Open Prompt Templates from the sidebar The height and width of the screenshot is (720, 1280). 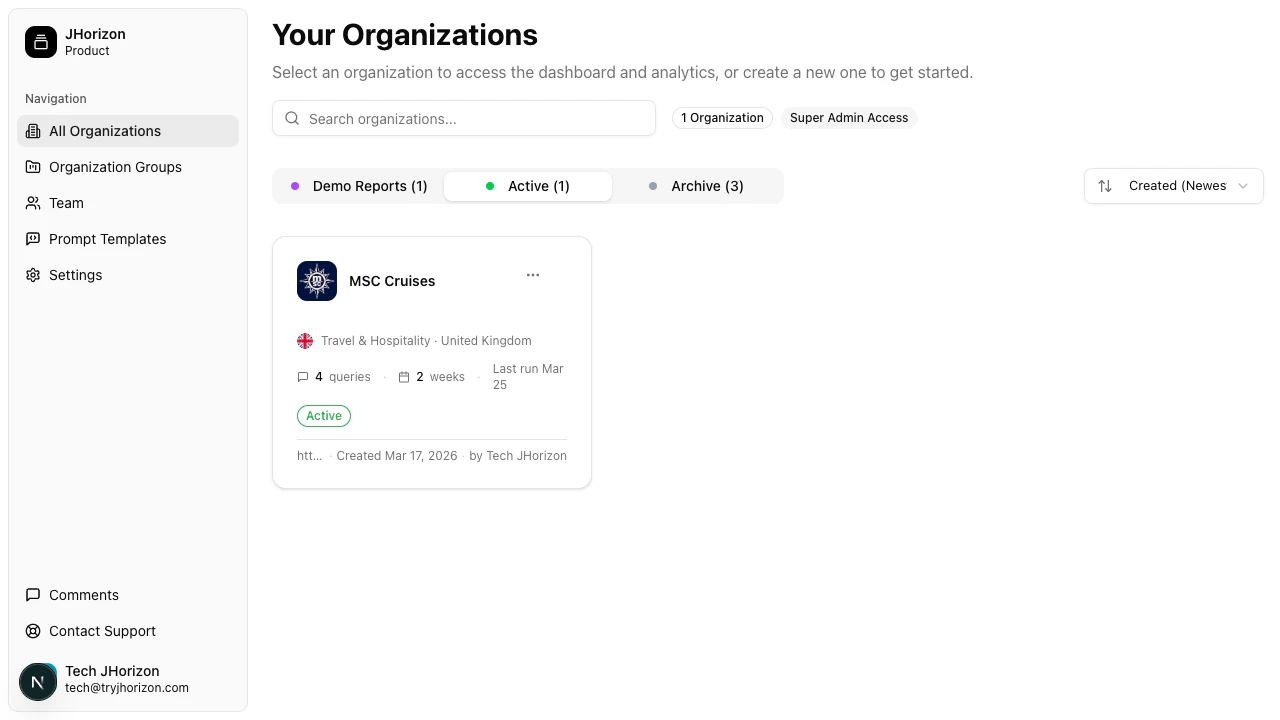coord(33,239)
